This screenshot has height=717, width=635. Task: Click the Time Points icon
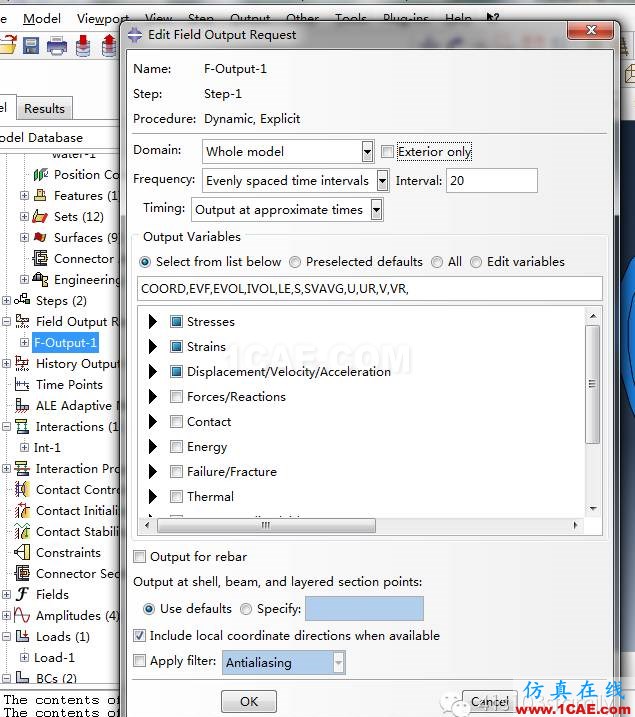coord(22,384)
